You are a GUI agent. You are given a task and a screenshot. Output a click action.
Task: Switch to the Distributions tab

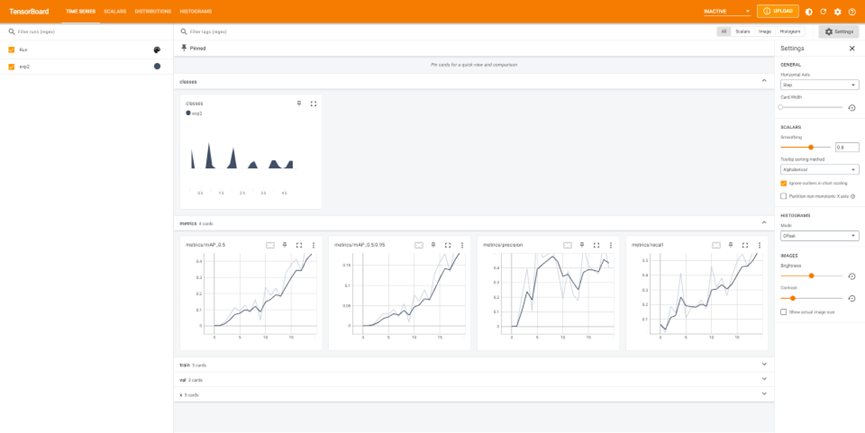(153, 12)
